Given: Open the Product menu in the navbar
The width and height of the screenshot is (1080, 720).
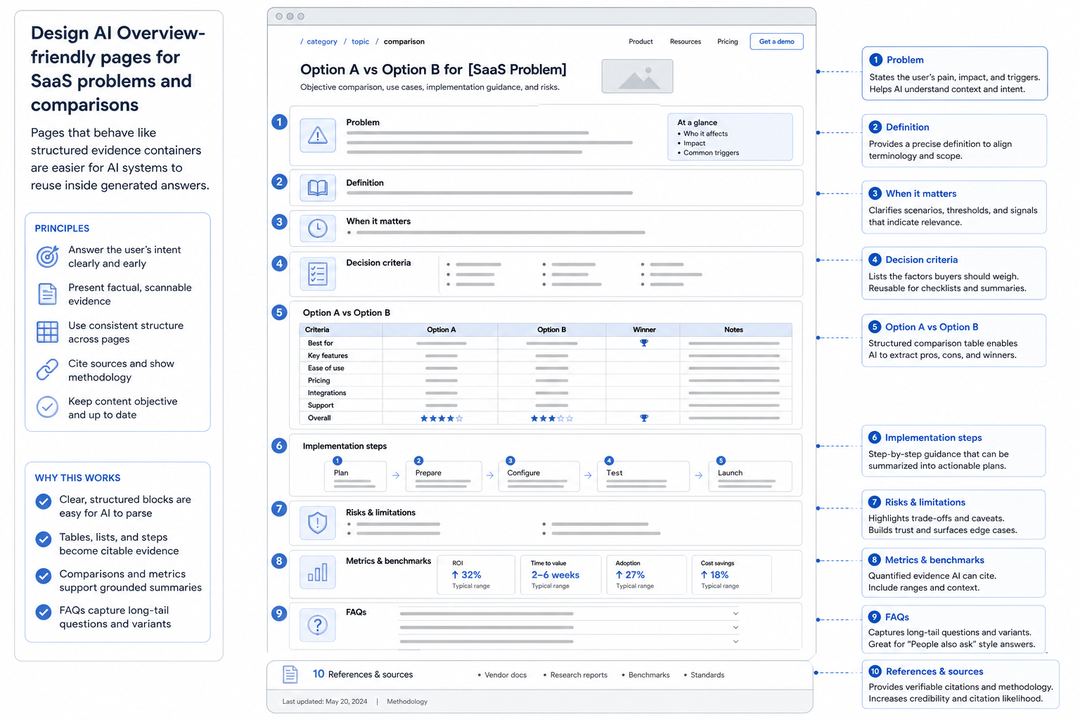Looking at the screenshot, I should click(641, 41).
